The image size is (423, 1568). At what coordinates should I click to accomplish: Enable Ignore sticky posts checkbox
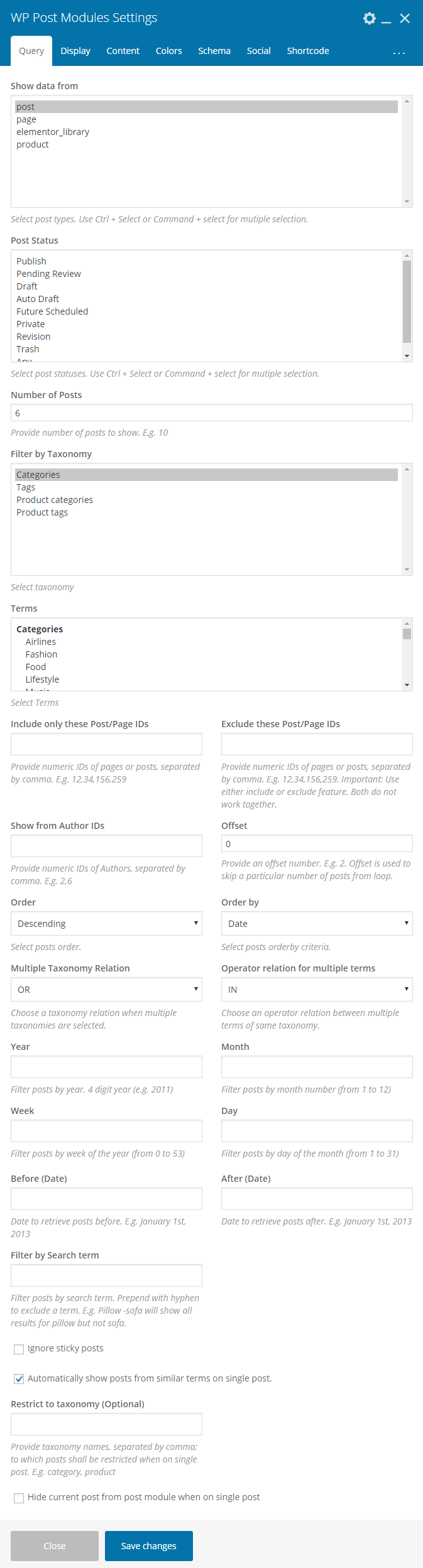click(x=19, y=1349)
